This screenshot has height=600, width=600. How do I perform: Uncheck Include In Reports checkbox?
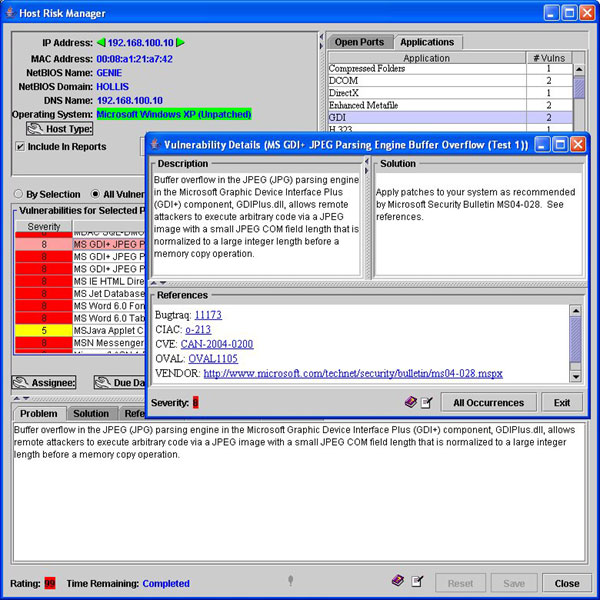pos(21,146)
